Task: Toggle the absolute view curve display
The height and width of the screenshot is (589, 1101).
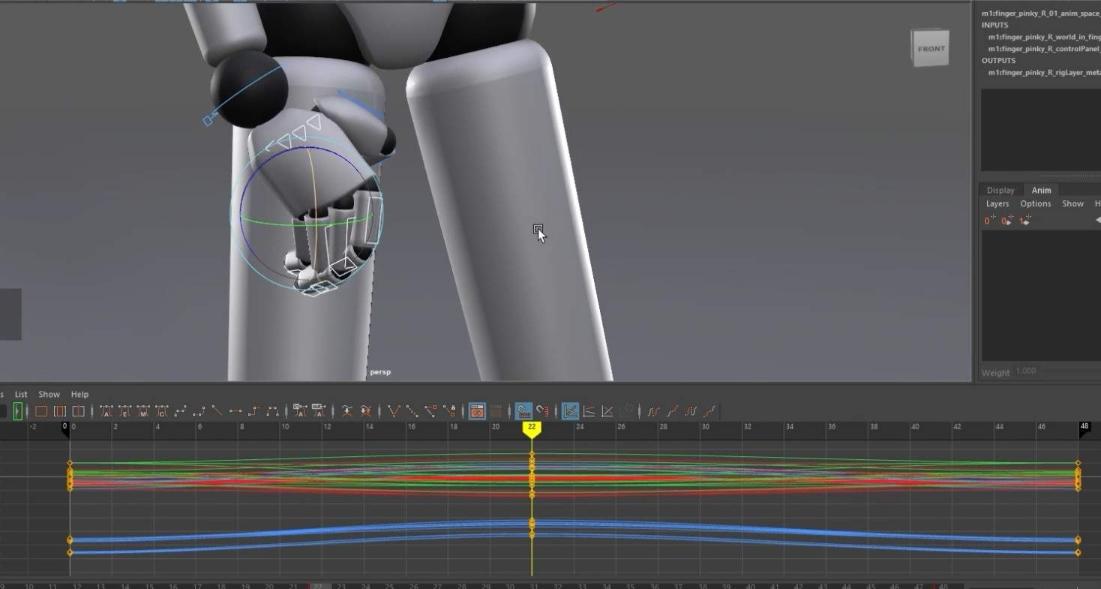Action: click(570, 411)
